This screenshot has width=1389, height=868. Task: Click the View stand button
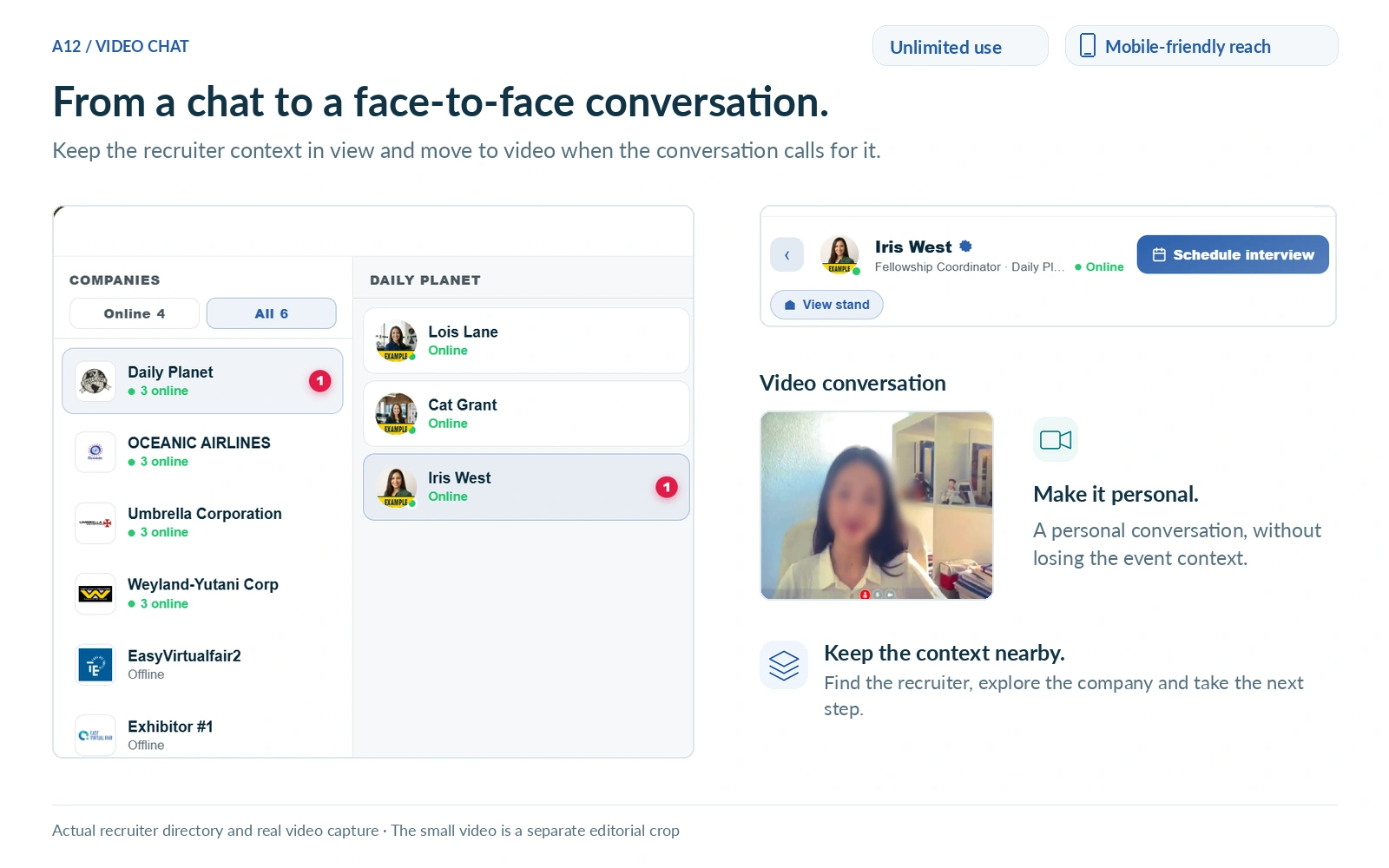tap(826, 305)
